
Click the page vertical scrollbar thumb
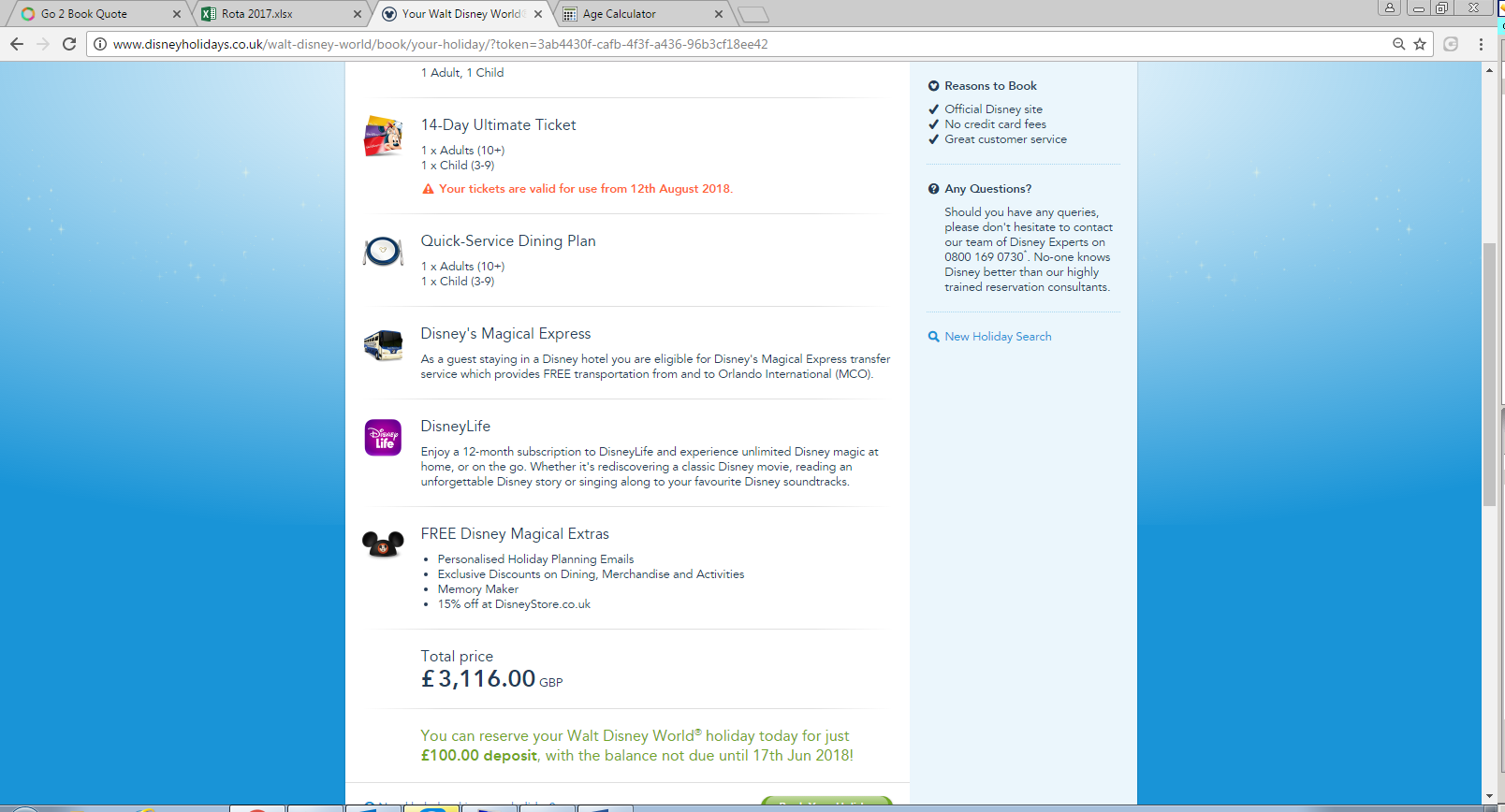click(x=1490, y=374)
